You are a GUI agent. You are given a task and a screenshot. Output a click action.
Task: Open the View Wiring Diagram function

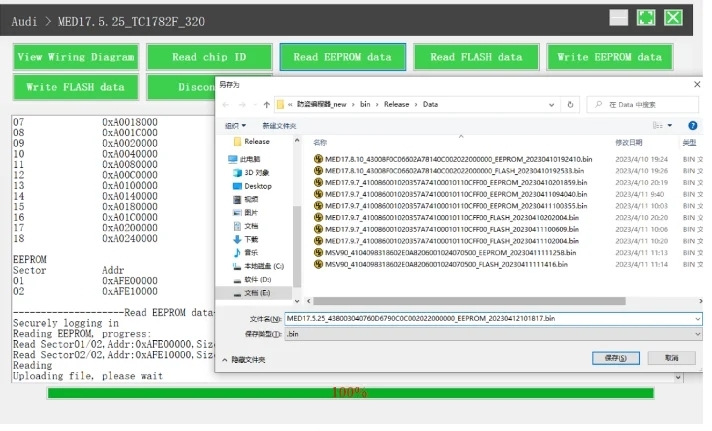click(76, 57)
